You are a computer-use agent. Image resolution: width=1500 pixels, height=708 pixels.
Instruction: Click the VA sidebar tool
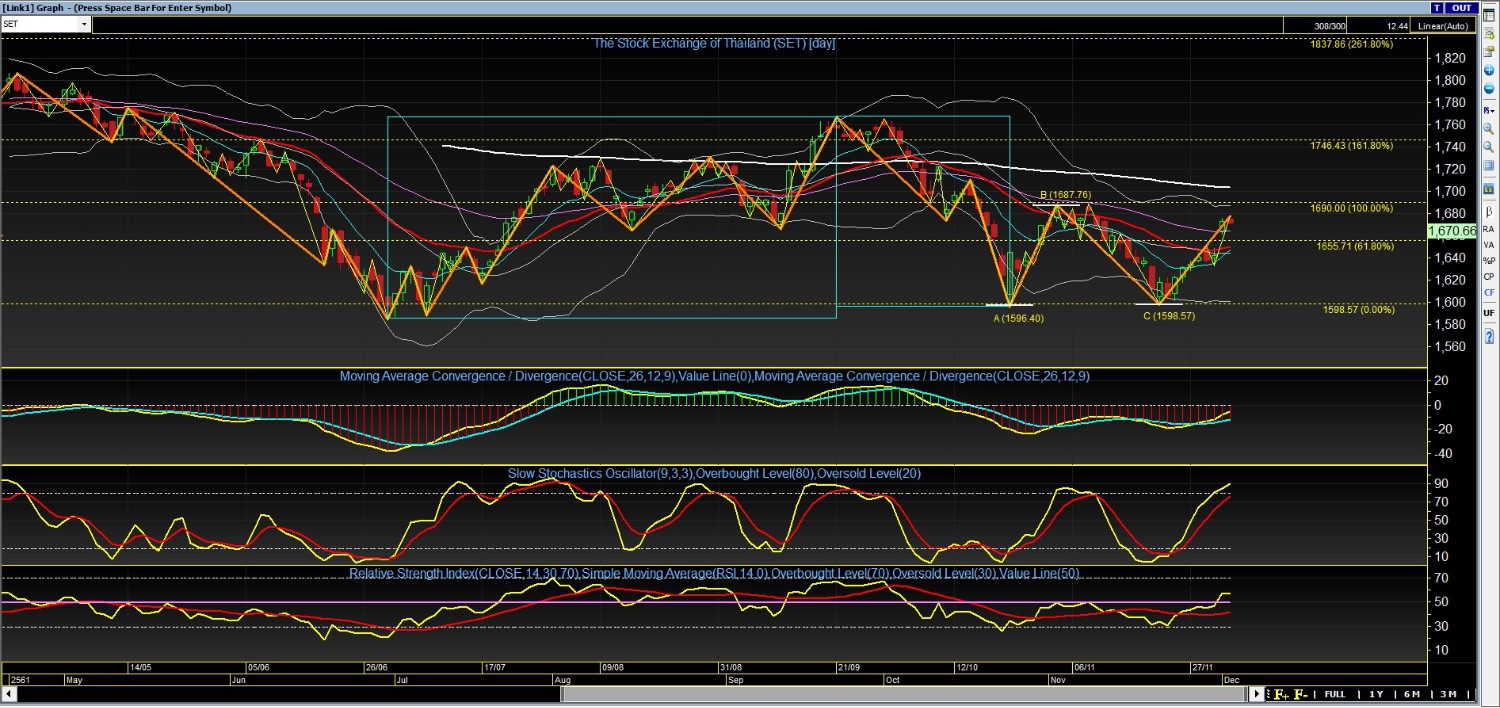coord(1489,245)
